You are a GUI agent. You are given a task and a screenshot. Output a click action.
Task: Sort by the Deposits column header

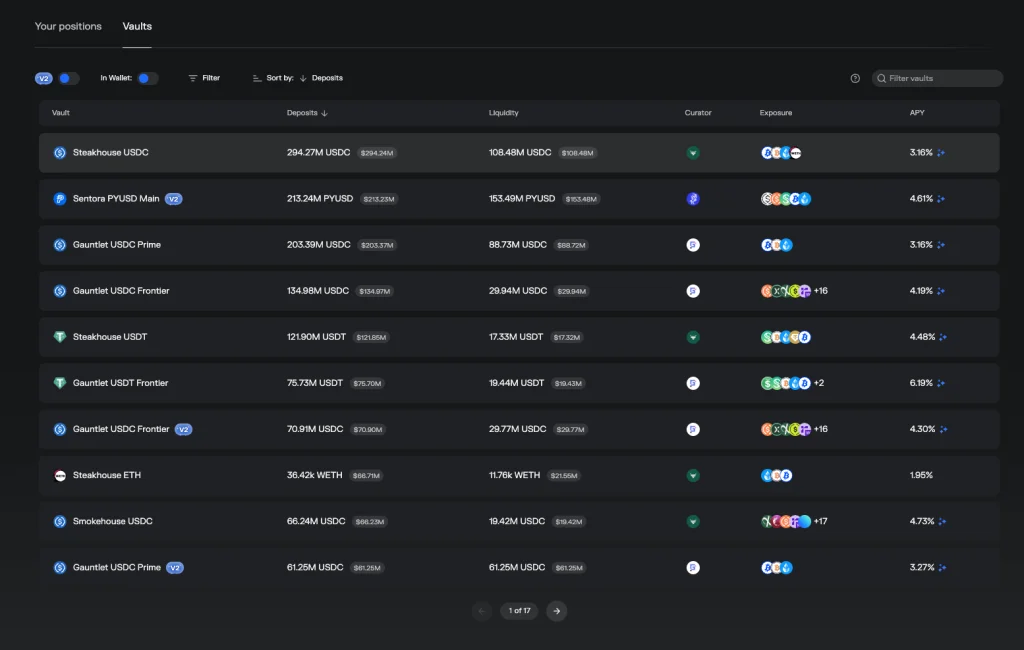pyautogui.click(x=307, y=113)
